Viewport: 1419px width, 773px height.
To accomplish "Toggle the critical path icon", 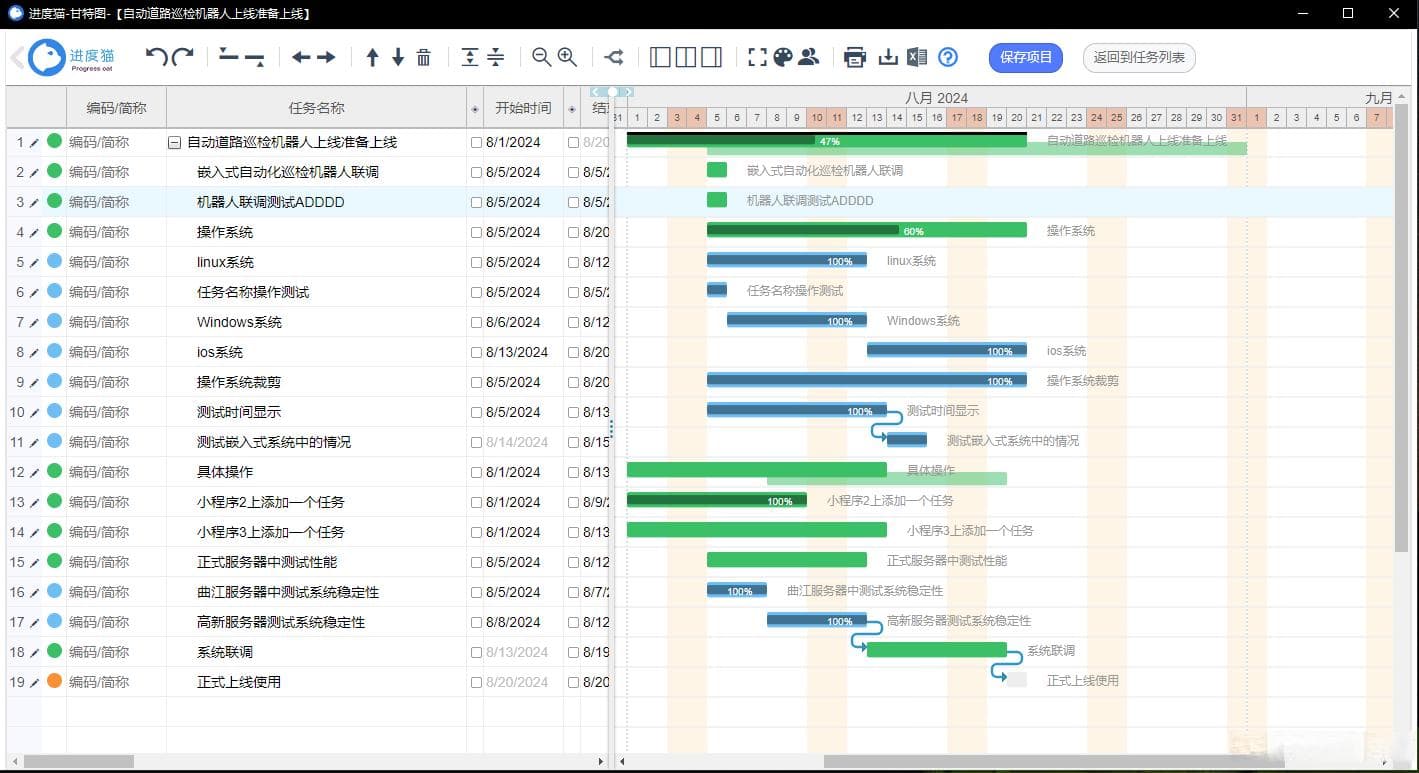I will tap(614, 57).
